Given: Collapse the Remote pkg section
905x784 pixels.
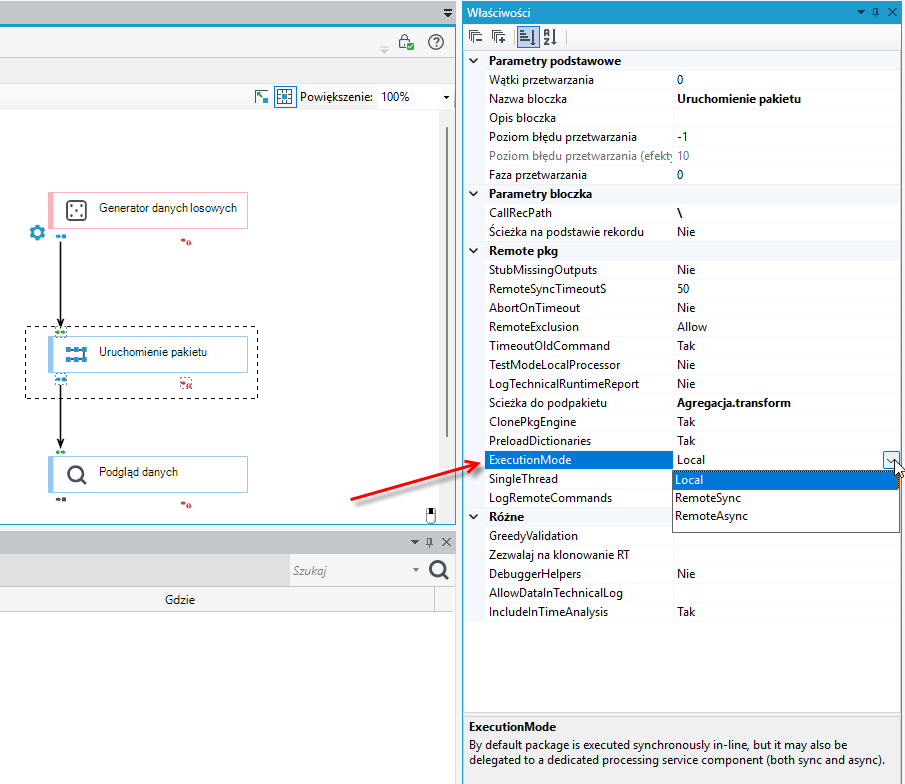Looking at the screenshot, I should (474, 251).
